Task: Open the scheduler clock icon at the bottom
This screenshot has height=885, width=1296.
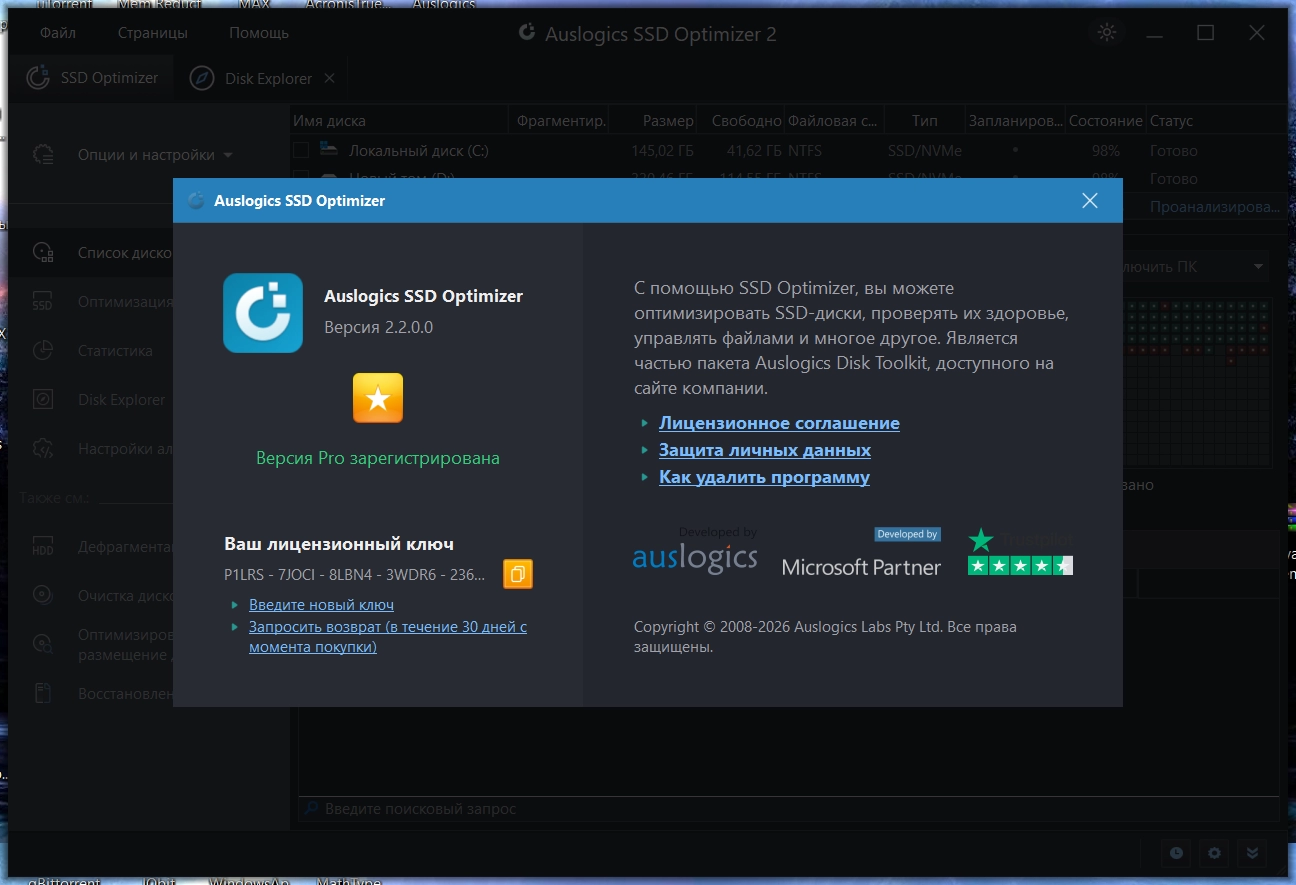Action: click(1176, 853)
